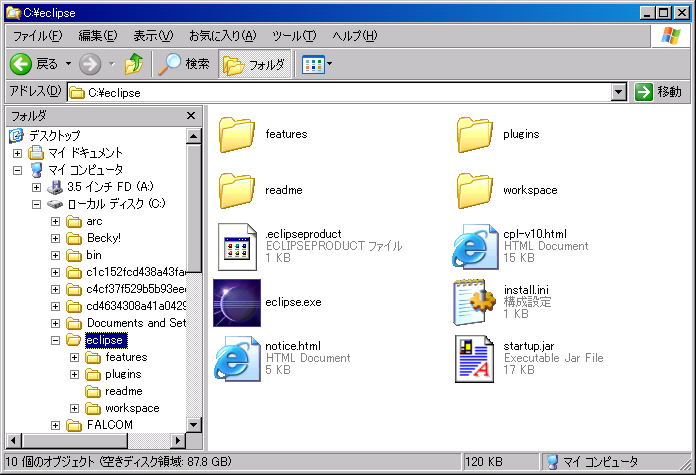Select the cpl-v10.html document icon

pyautogui.click(x=475, y=247)
